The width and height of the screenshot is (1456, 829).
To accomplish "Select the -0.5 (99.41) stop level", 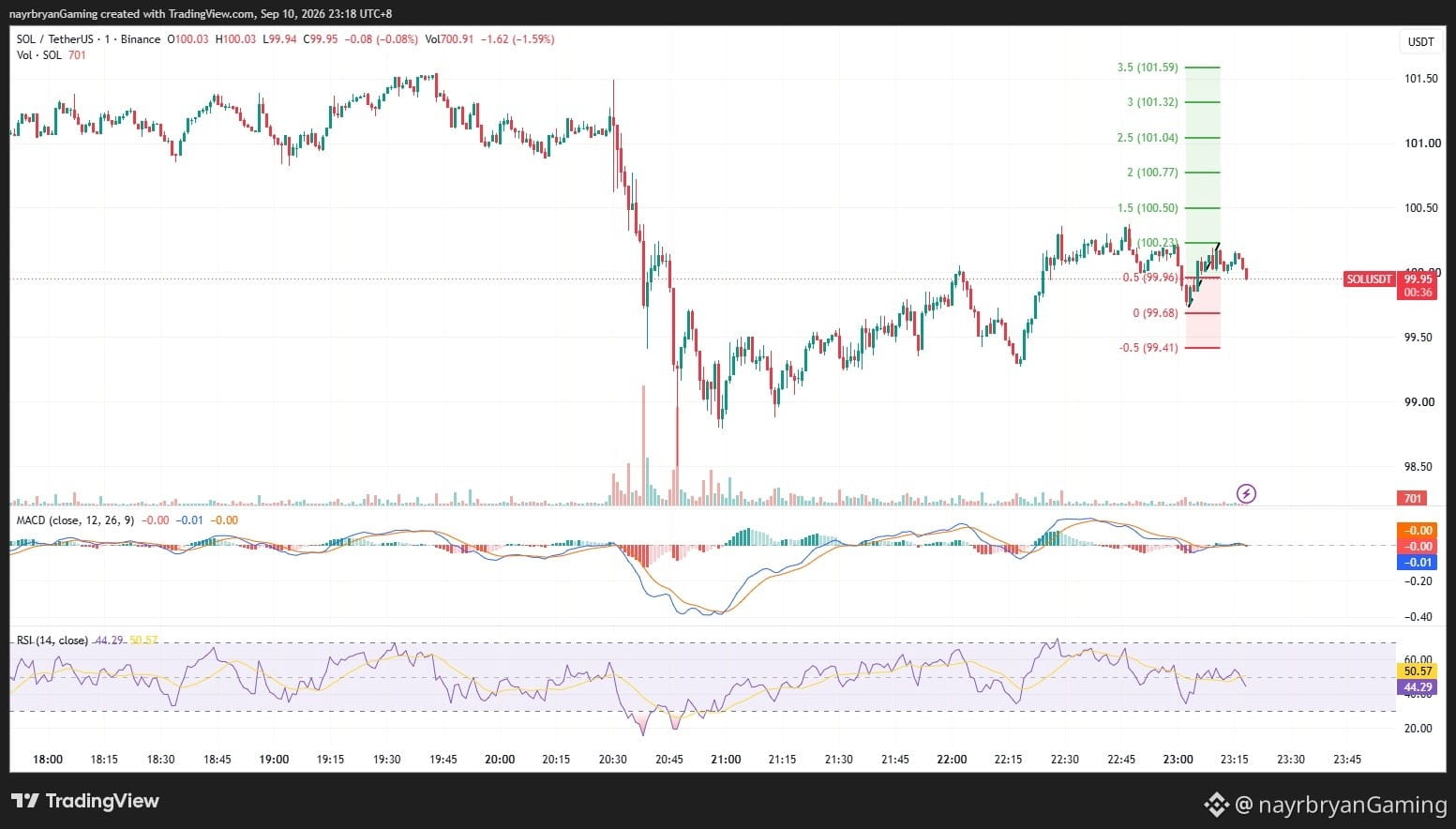I will (1148, 348).
